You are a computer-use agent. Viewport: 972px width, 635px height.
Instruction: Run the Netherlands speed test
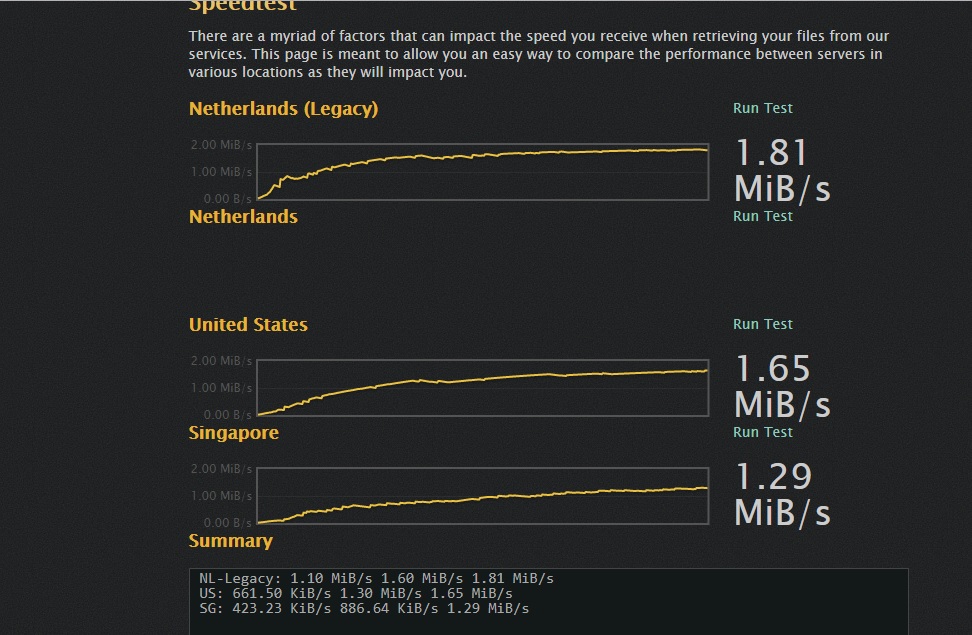click(x=762, y=216)
